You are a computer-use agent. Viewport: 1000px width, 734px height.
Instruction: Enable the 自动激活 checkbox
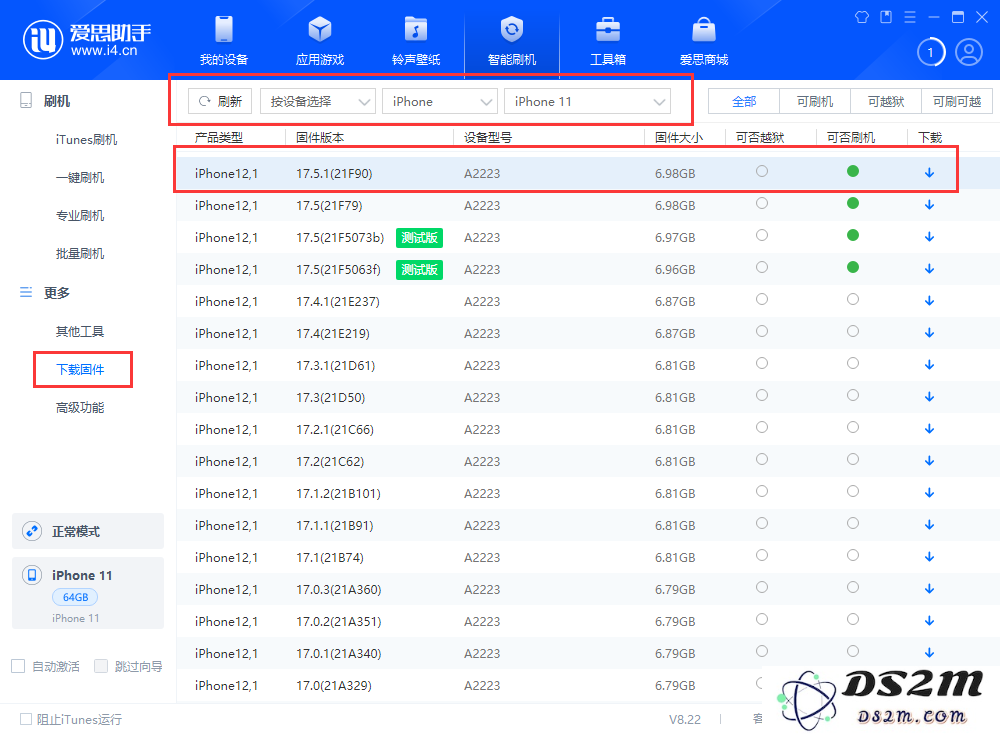pos(18,666)
